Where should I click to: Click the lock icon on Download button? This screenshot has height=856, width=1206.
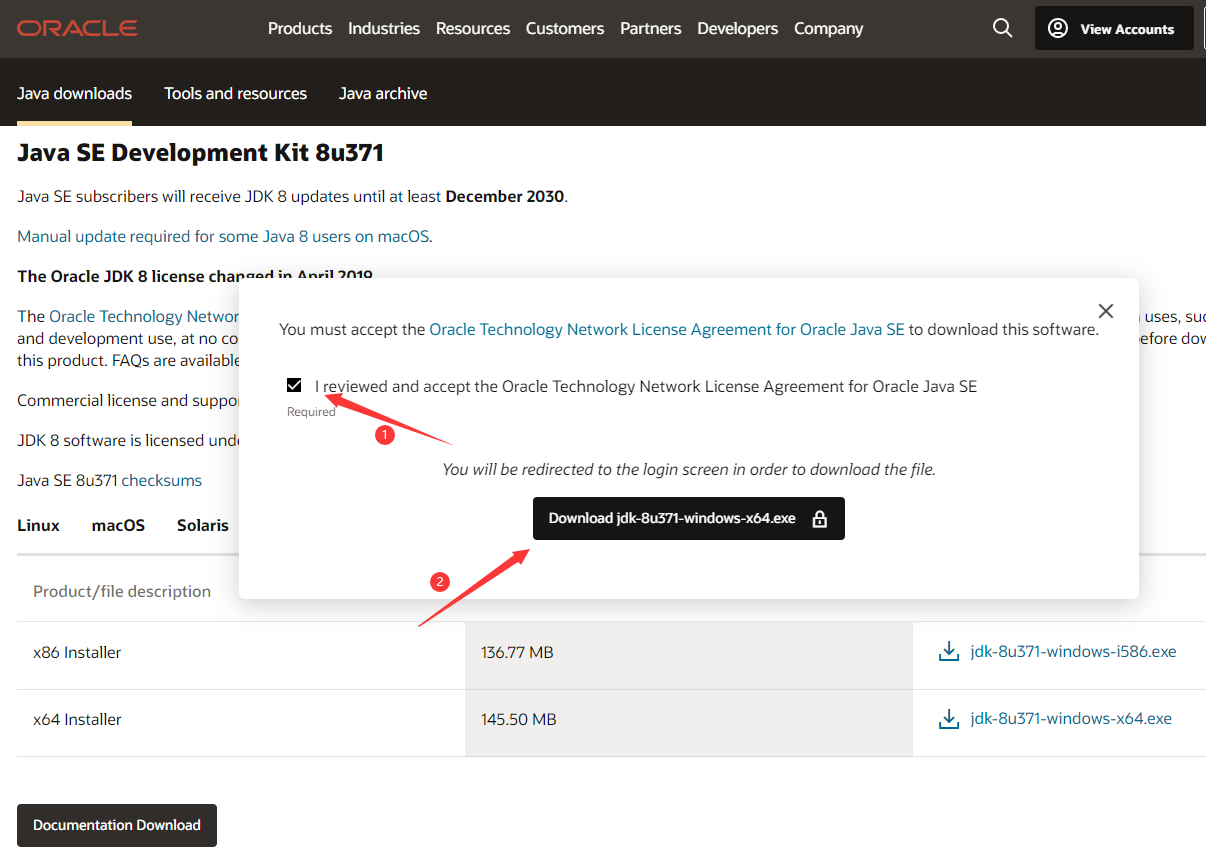pyautogui.click(x=820, y=519)
